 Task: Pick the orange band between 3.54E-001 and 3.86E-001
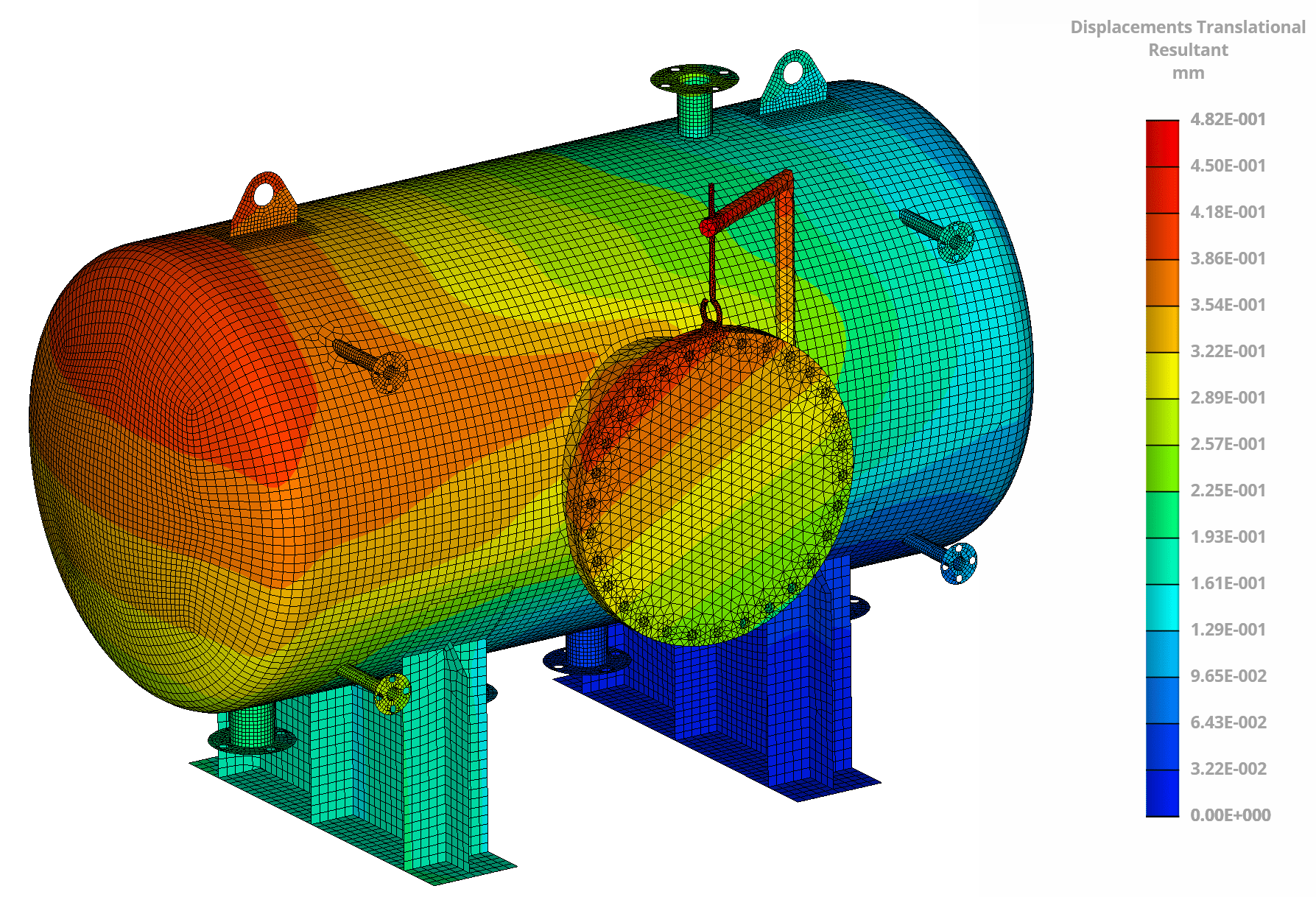pos(1162,282)
